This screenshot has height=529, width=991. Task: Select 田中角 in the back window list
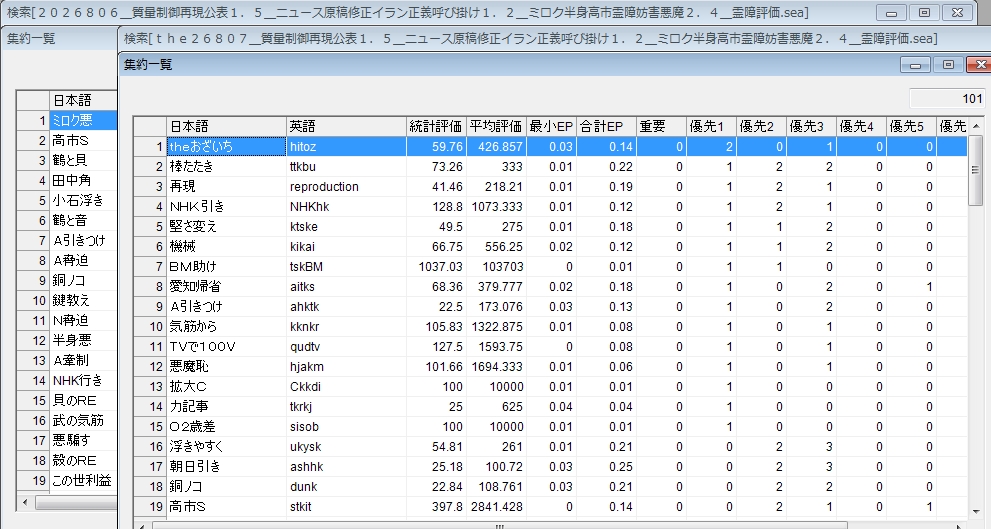[x=83, y=180]
